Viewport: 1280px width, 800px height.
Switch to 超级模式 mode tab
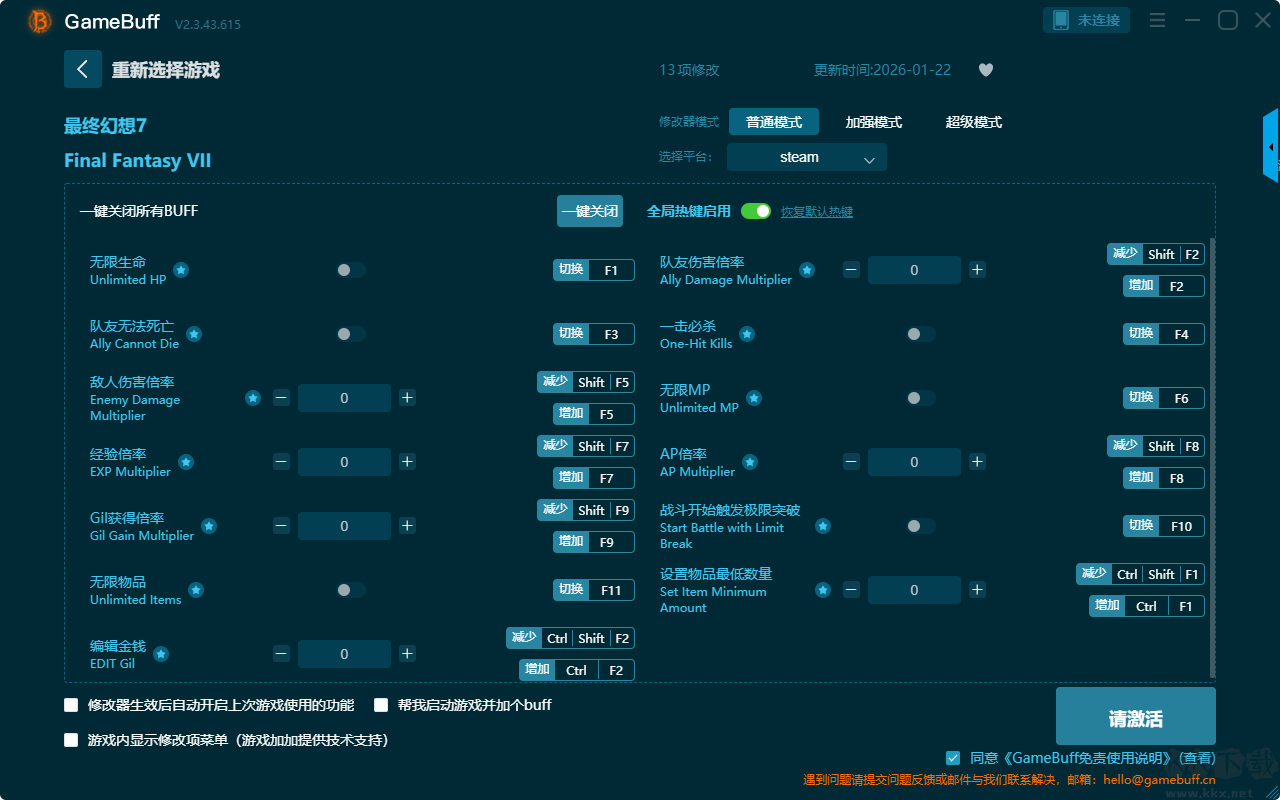coord(974,122)
